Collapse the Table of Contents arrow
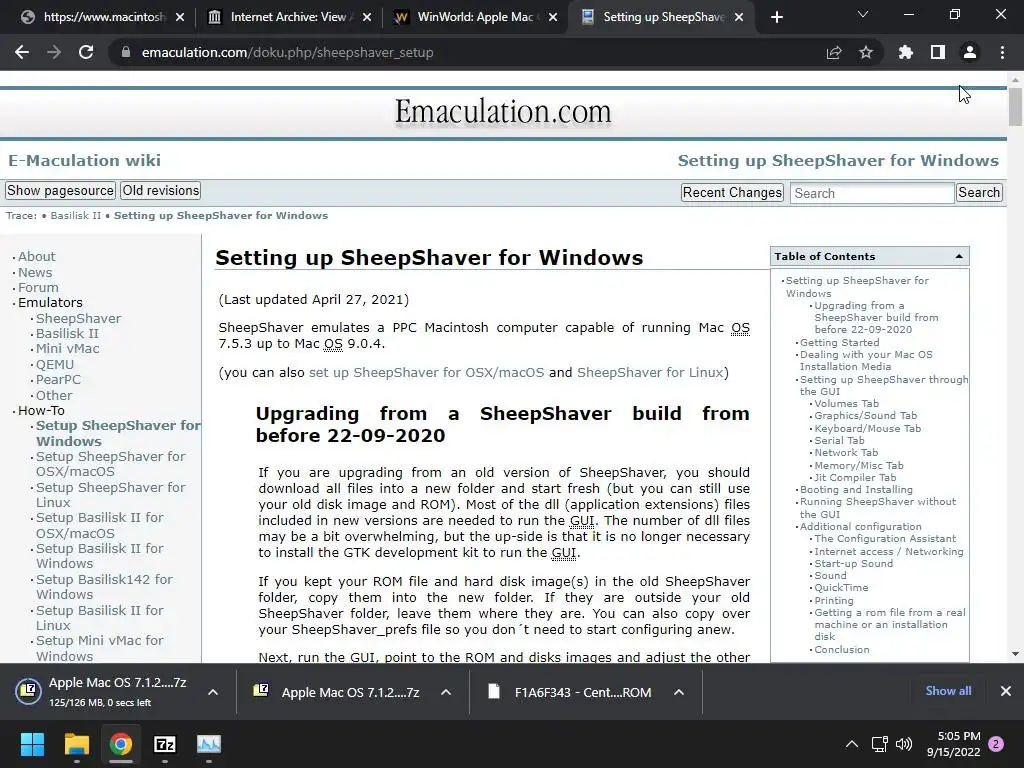 [x=959, y=257]
